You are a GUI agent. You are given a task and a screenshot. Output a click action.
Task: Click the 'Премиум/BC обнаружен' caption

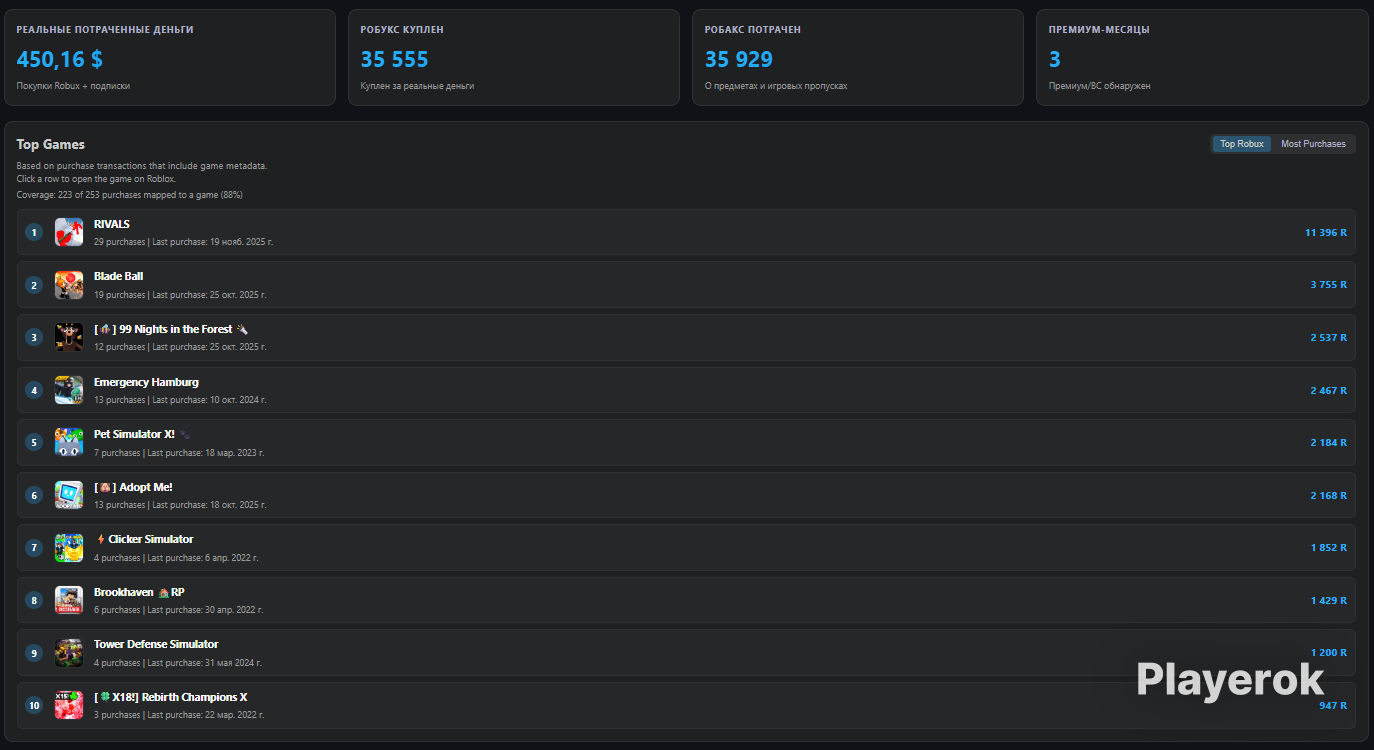(1099, 86)
